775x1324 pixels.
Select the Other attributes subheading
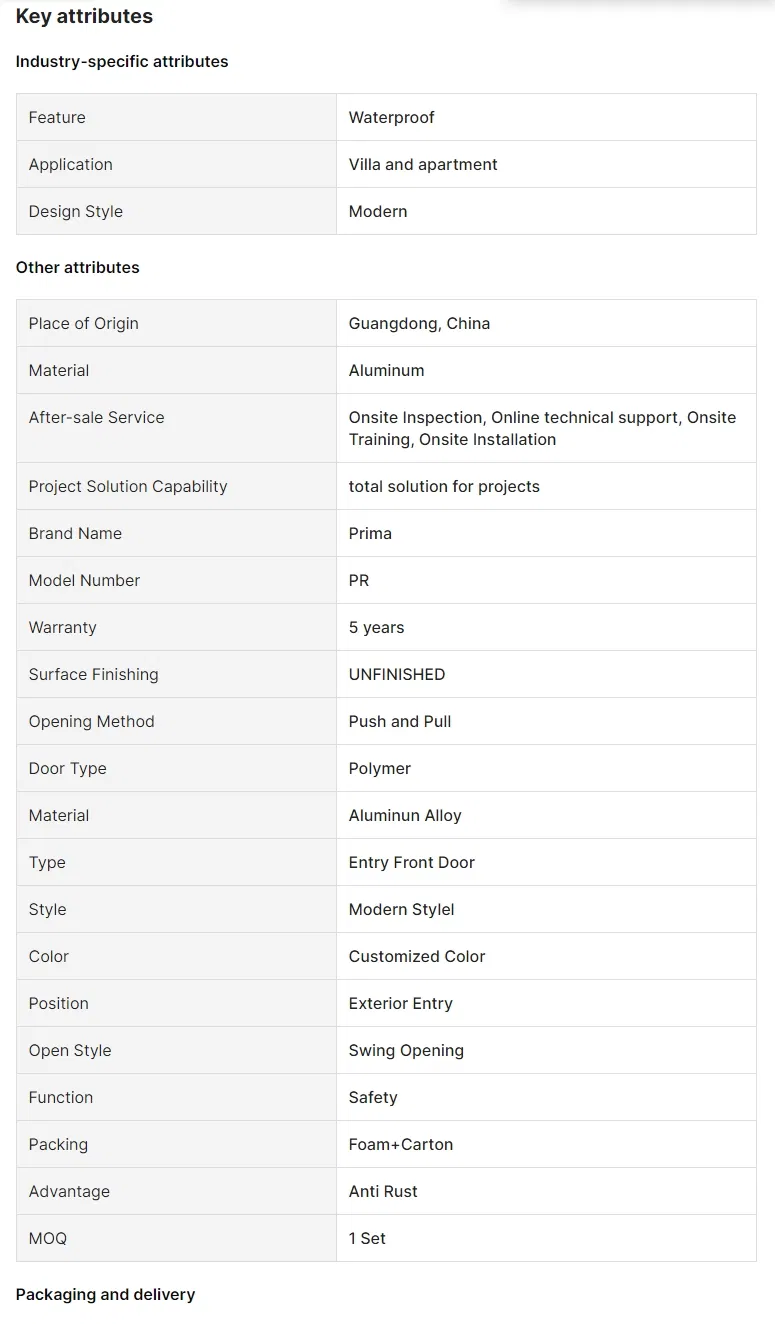[78, 267]
